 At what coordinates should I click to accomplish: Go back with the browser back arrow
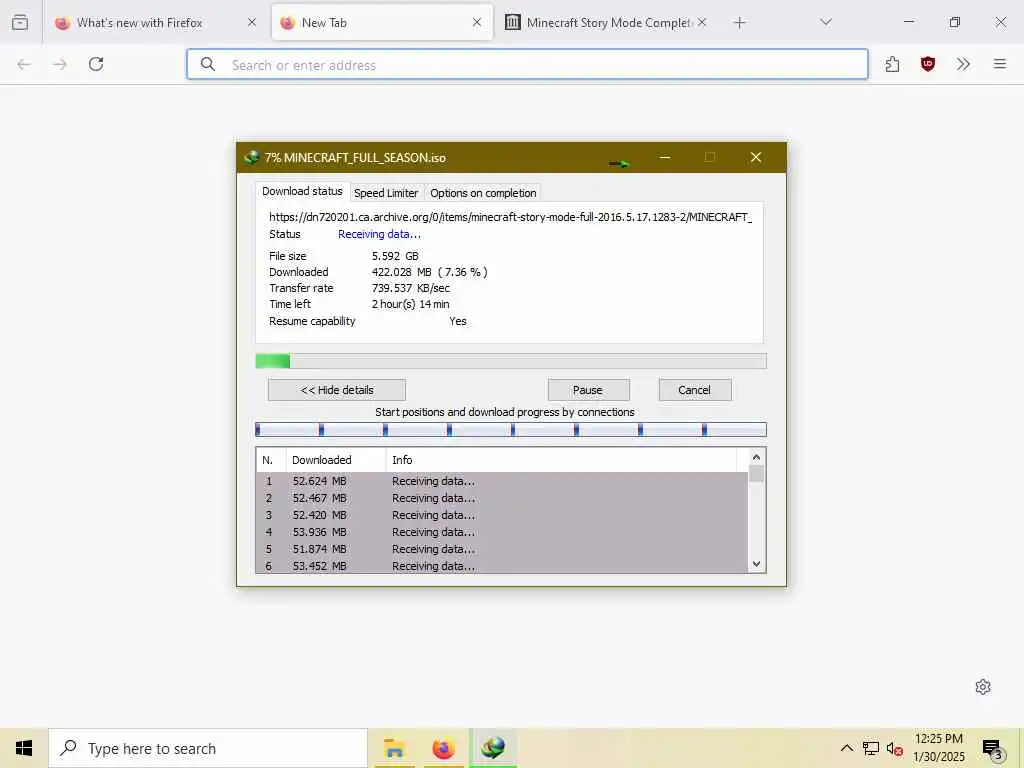[24, 64]
